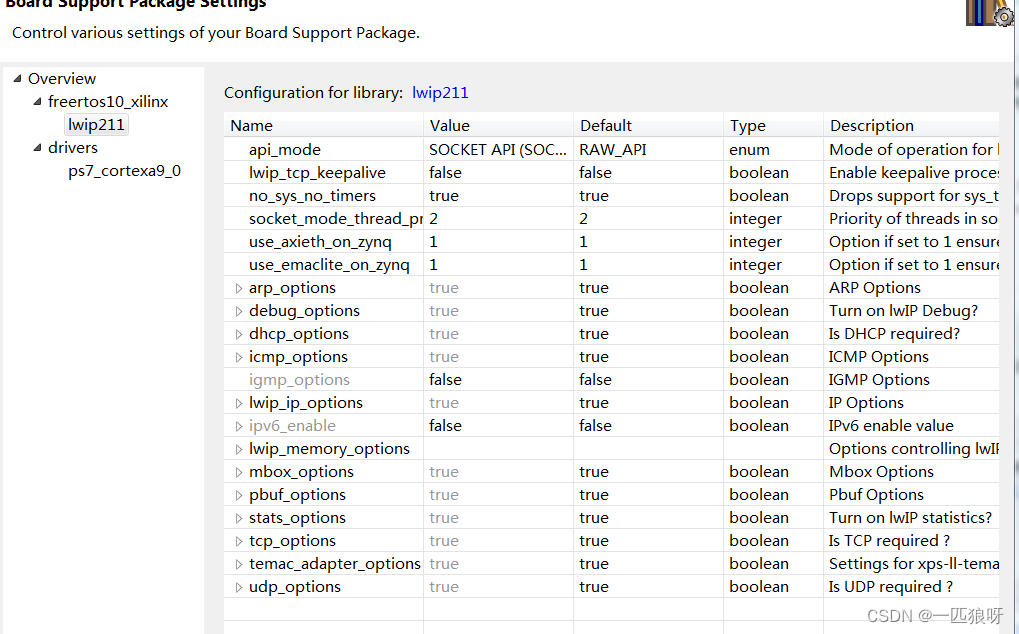This screenshot has height=634, width=1019.
Task: Select the drivers node in the sidebar
Action: pos(72,147)
